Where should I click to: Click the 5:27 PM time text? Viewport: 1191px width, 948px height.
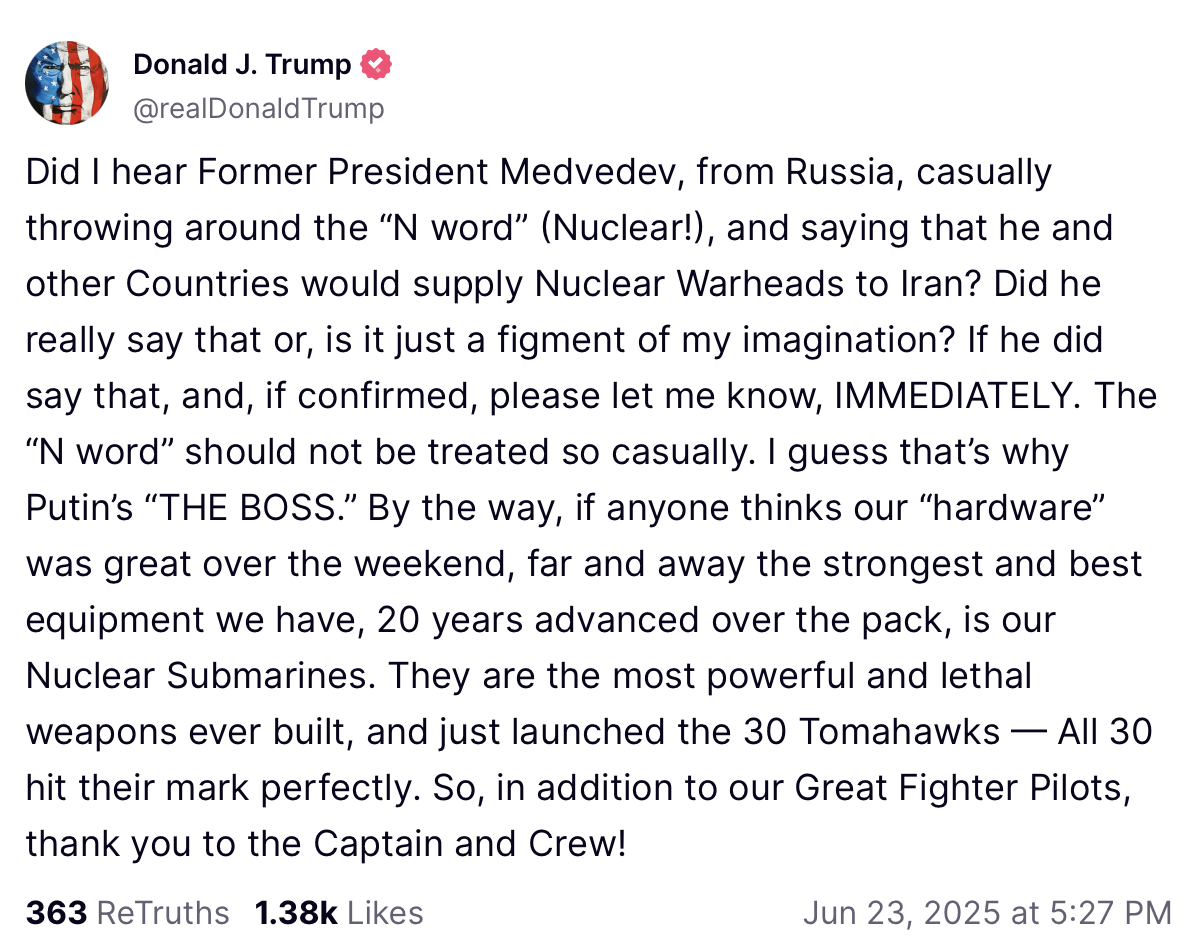coord(1111,912)
